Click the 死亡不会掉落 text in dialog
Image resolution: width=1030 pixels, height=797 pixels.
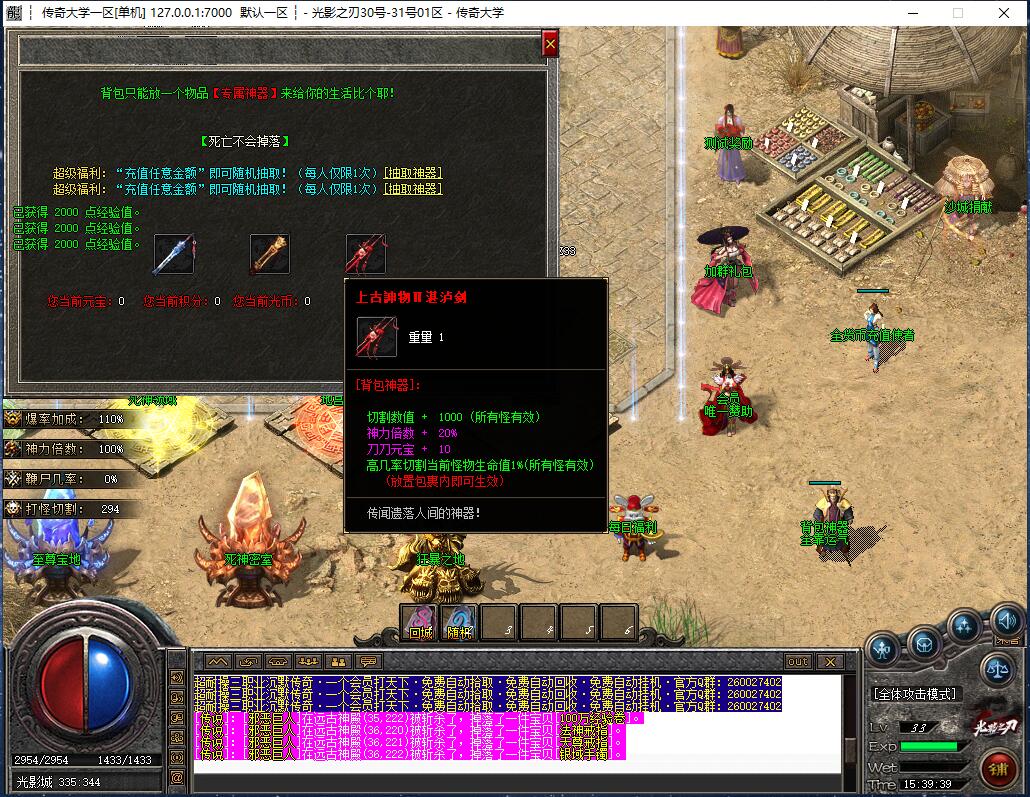coord(244,141)
